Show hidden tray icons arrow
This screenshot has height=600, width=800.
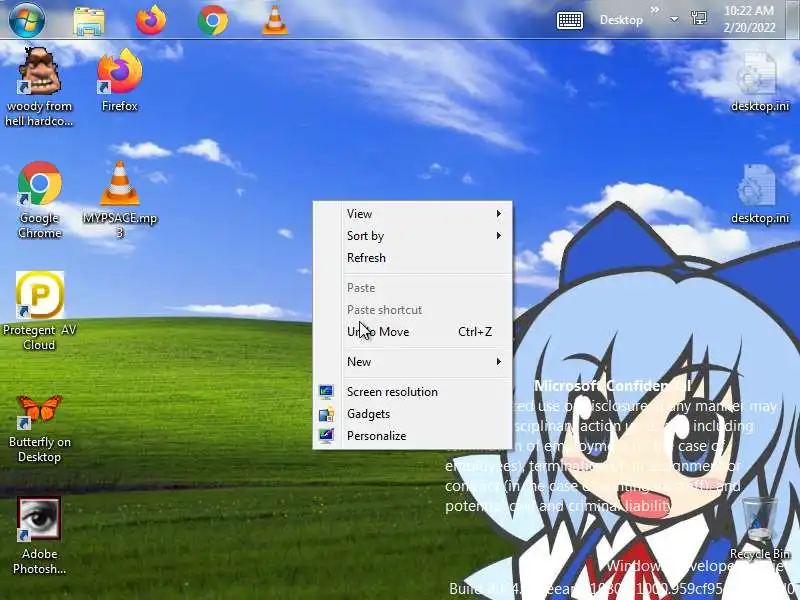click(674, 19)
